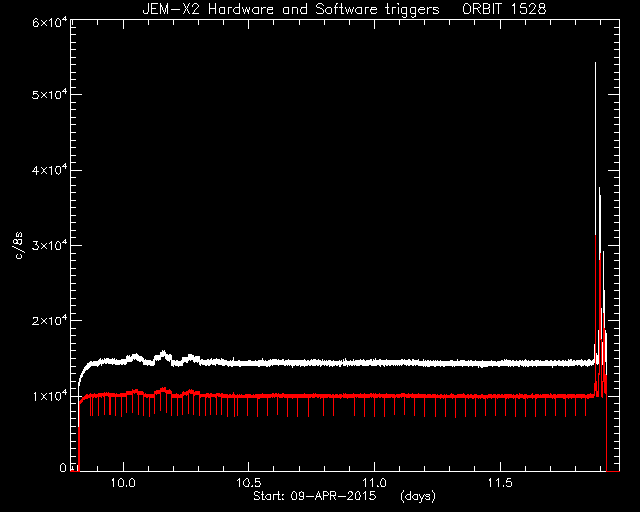Click the white curve bump near day 10.15
The height and width of the screenshot is (512, 640).
pyautogui.click(x=163, y=354)
